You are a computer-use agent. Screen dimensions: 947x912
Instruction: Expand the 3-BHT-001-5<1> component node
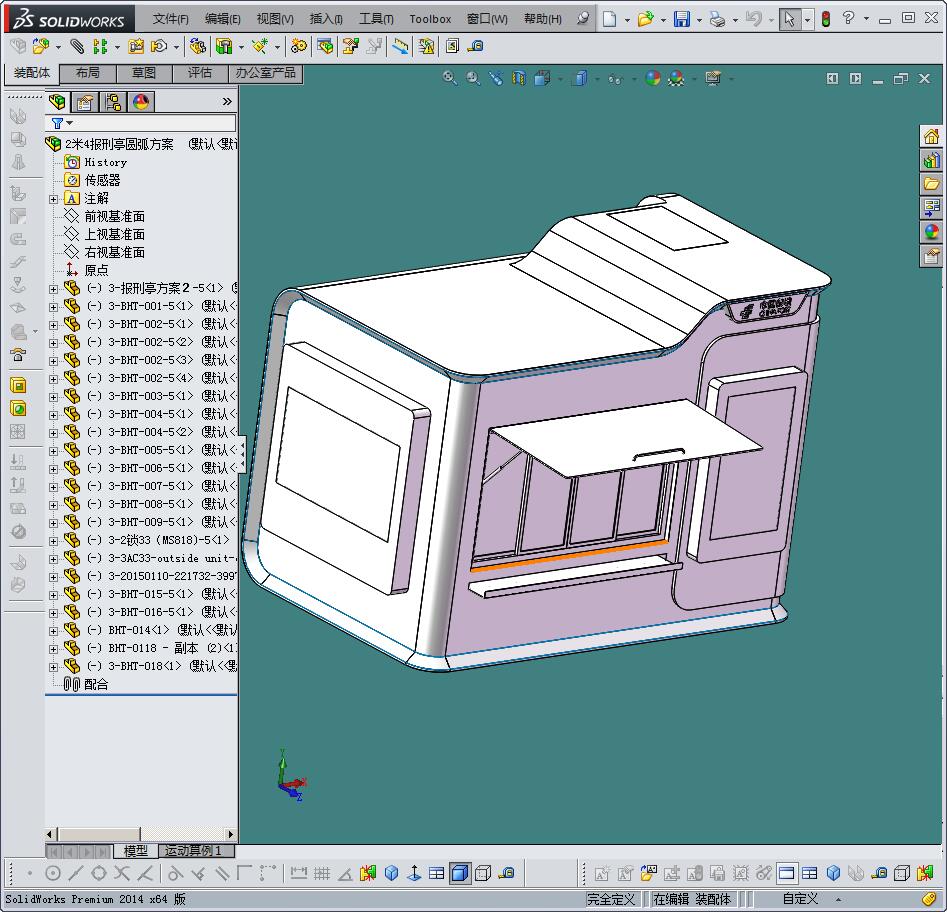[x=54, y=306]
